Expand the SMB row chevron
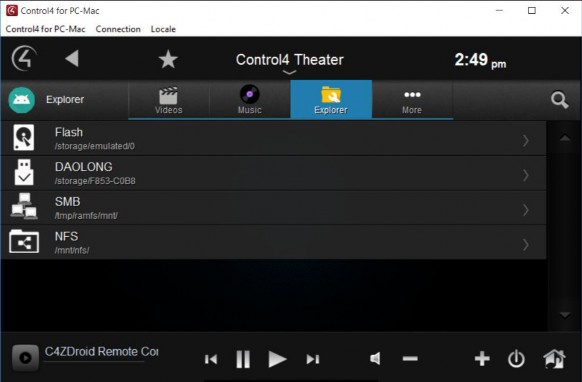Image resolution: width=582 pixels, height=382 pixels. (526, 210)
